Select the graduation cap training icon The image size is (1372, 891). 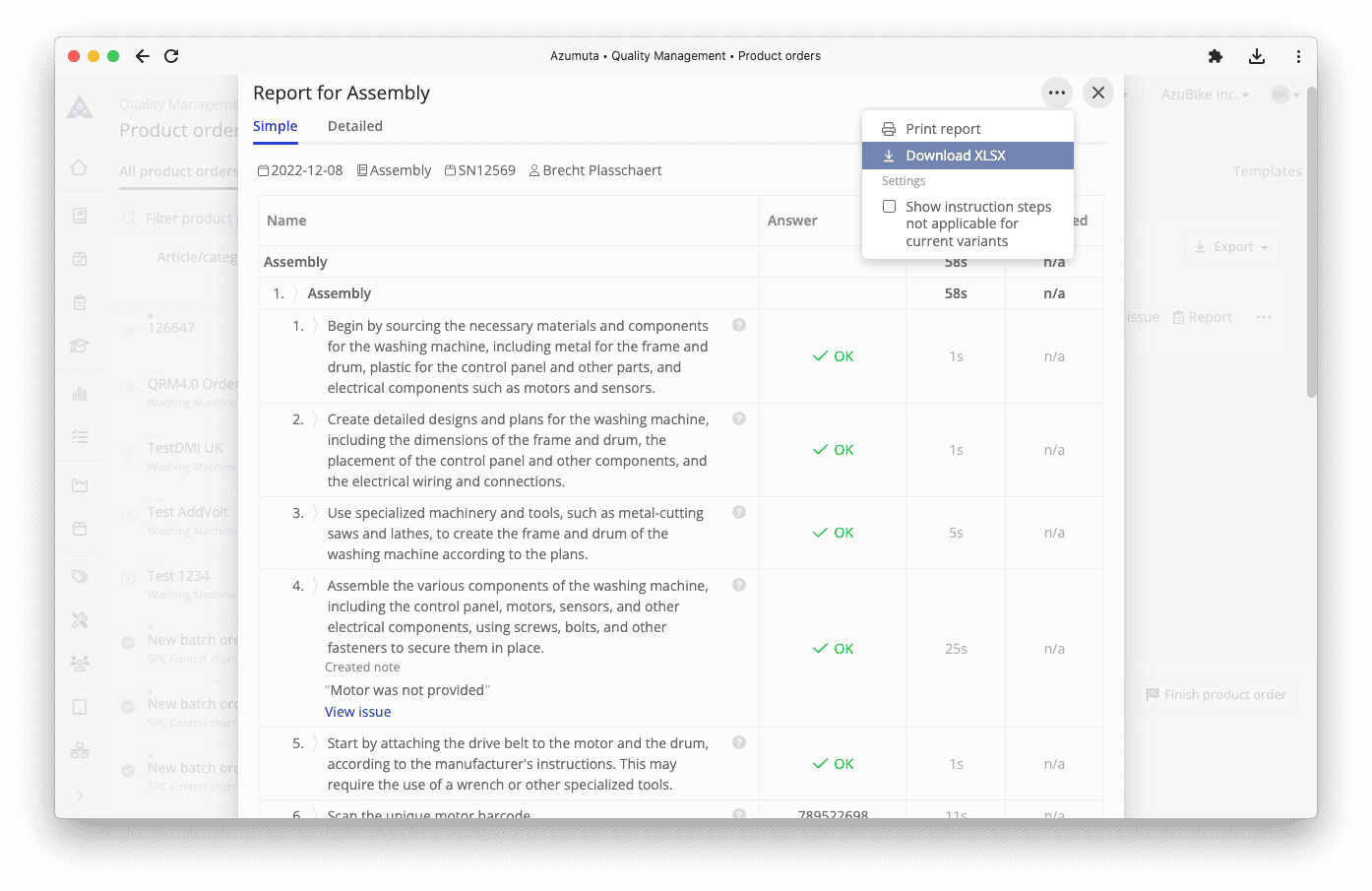pos(80,345)
